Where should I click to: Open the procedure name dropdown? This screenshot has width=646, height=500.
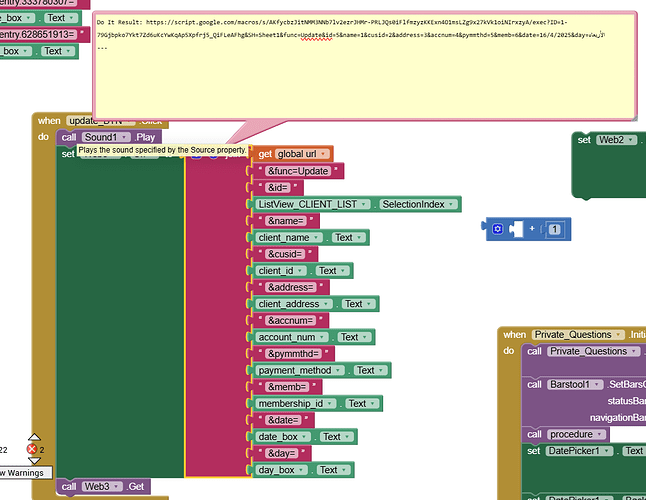599,434
